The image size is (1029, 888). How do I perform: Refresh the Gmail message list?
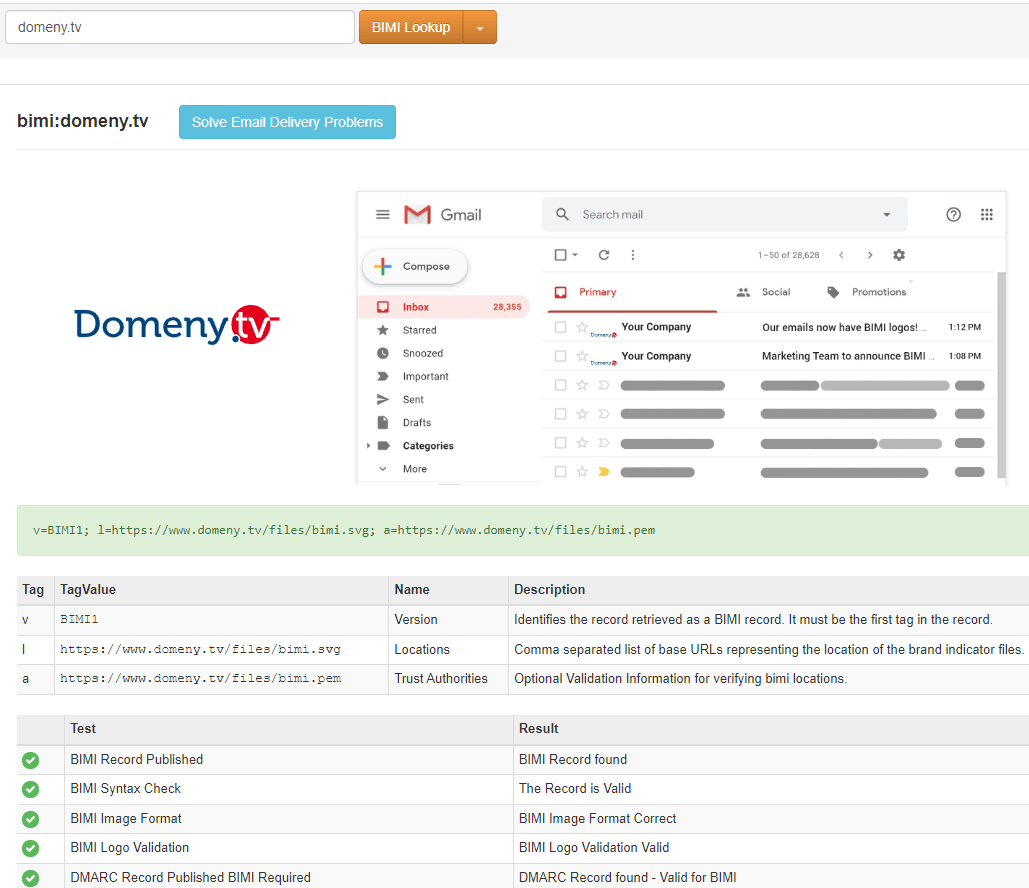coord(604,255)
